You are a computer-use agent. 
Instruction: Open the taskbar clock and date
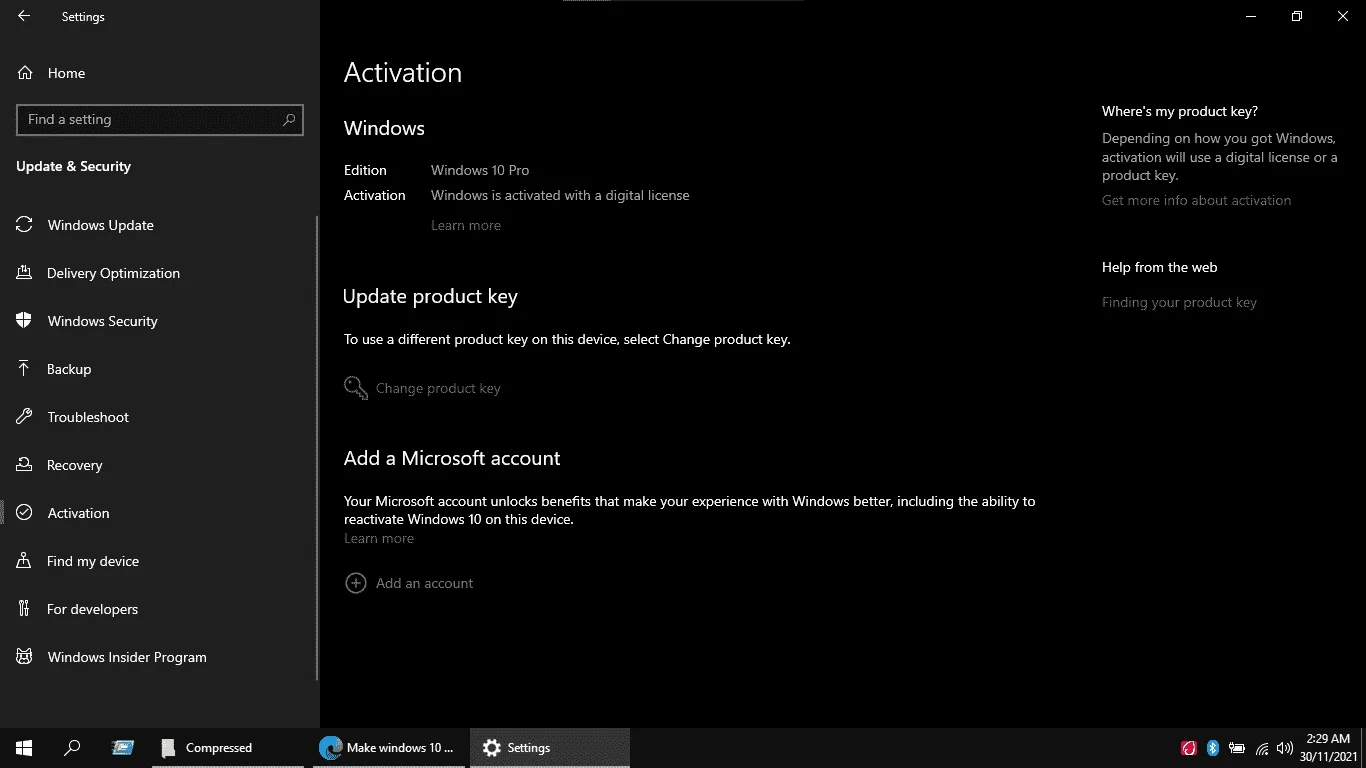point(1329,747)
